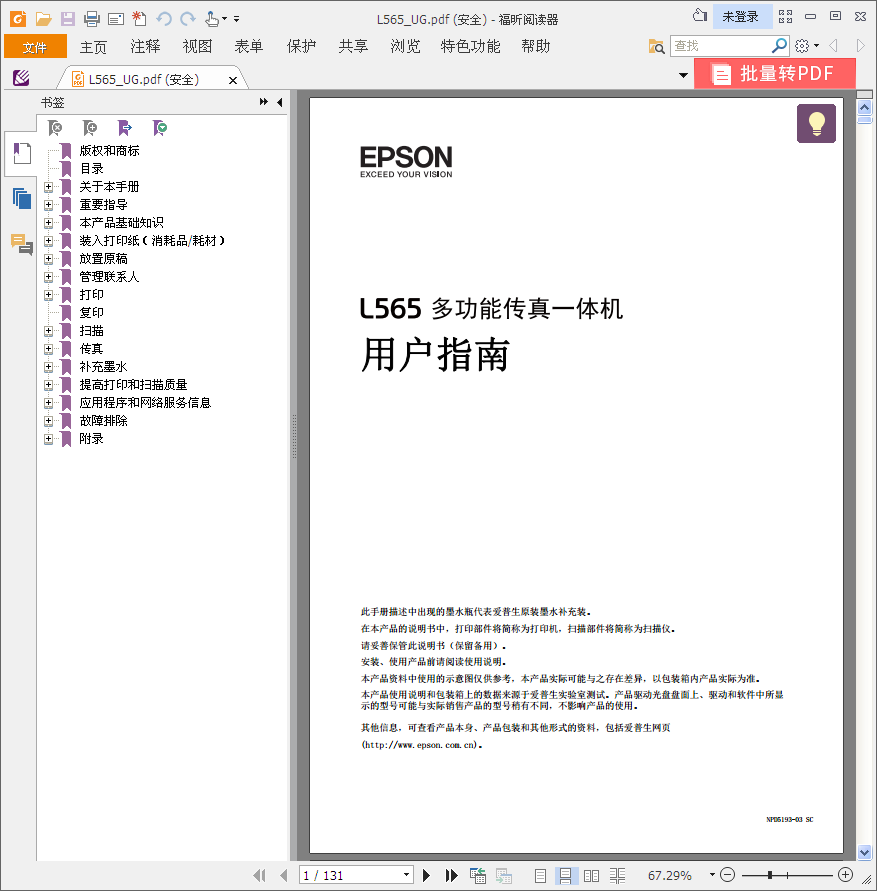Click the Print icon in the quick toolbar
This screenshot has height=891, width=877.
[x=92, y=19]
